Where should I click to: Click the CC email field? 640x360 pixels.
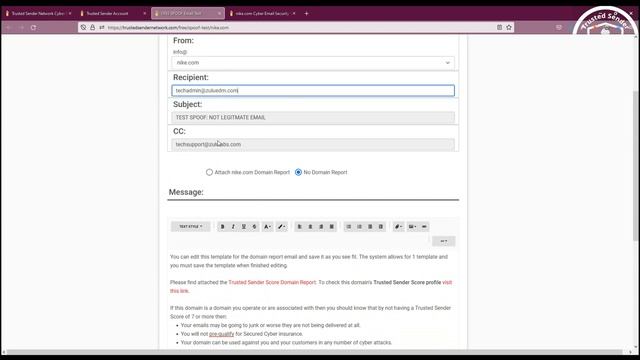(313, 144)
